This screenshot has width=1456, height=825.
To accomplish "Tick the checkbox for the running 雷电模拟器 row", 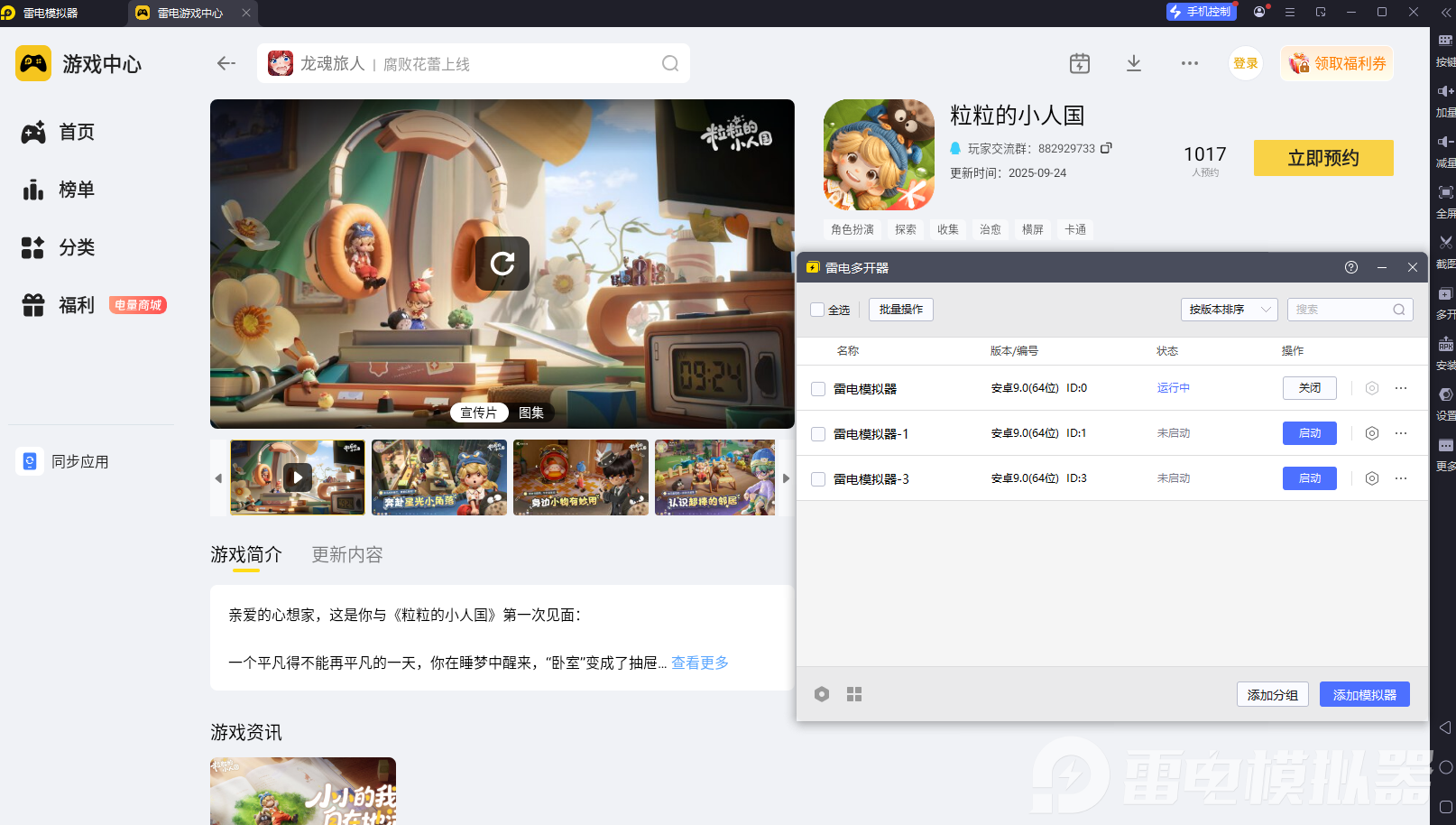I will click(x=818, y=389).
